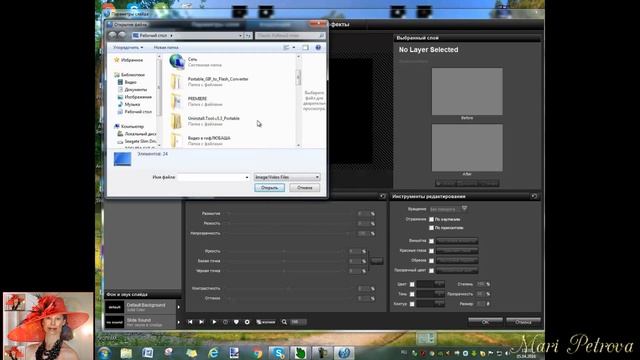Open Image/Video Files type dropdown

pos(287,177)
